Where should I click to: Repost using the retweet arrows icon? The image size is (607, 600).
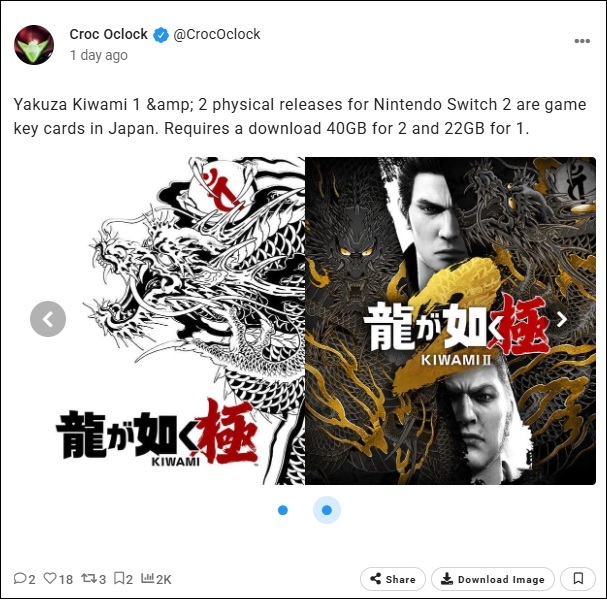(89, 578)
